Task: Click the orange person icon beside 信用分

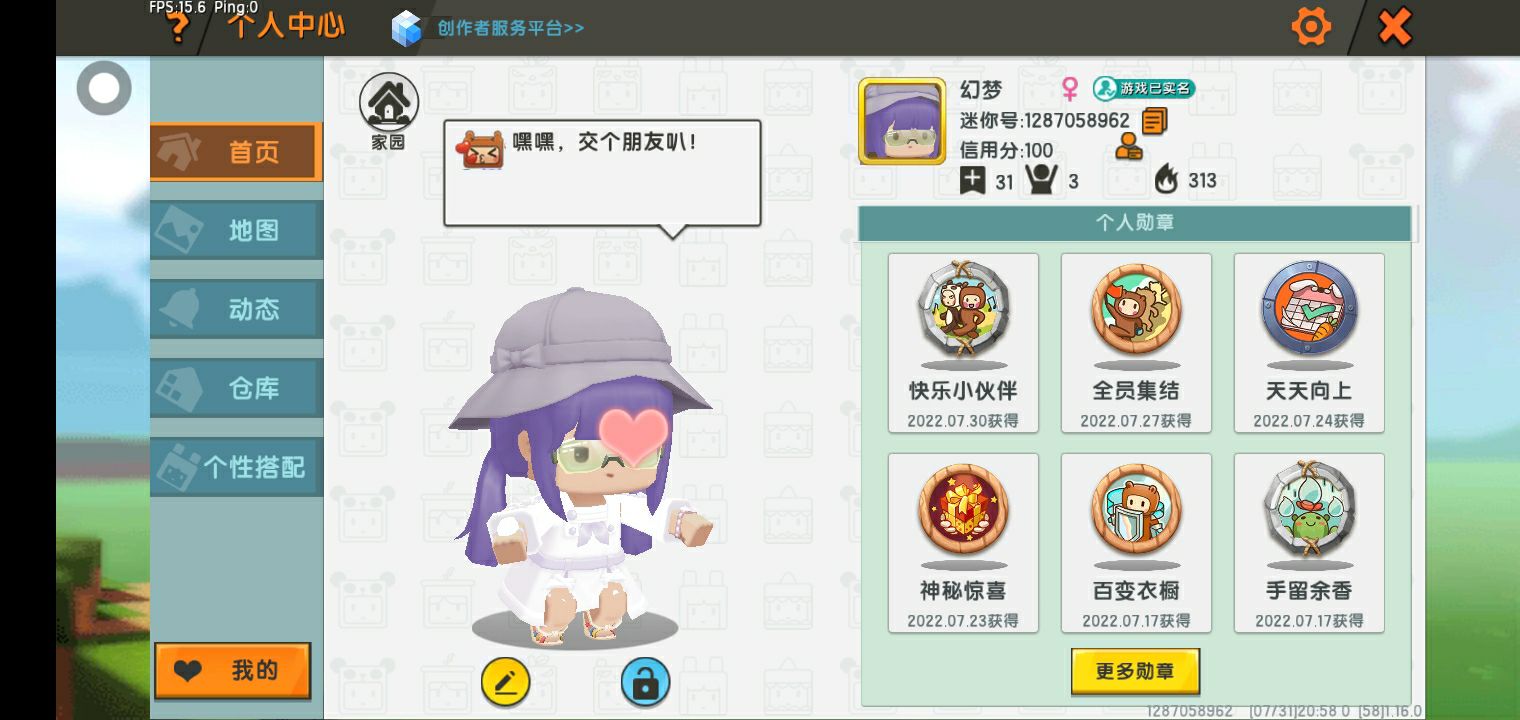Action: coord(1128,149)
